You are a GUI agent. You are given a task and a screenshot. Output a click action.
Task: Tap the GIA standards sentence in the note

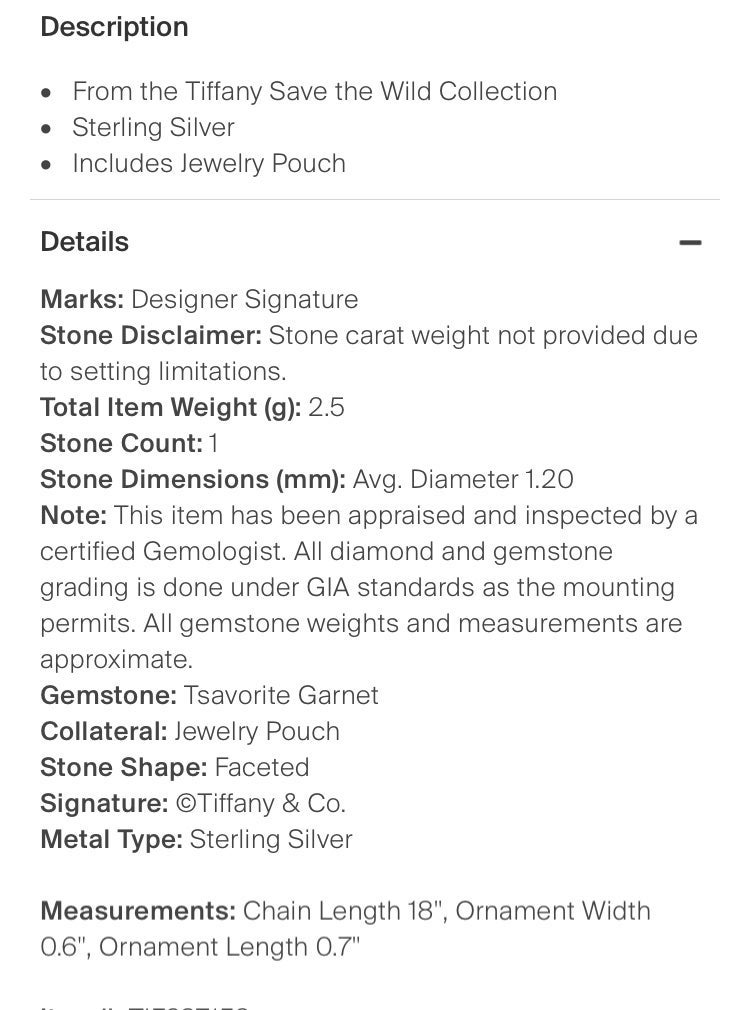[x=358, y=588]
